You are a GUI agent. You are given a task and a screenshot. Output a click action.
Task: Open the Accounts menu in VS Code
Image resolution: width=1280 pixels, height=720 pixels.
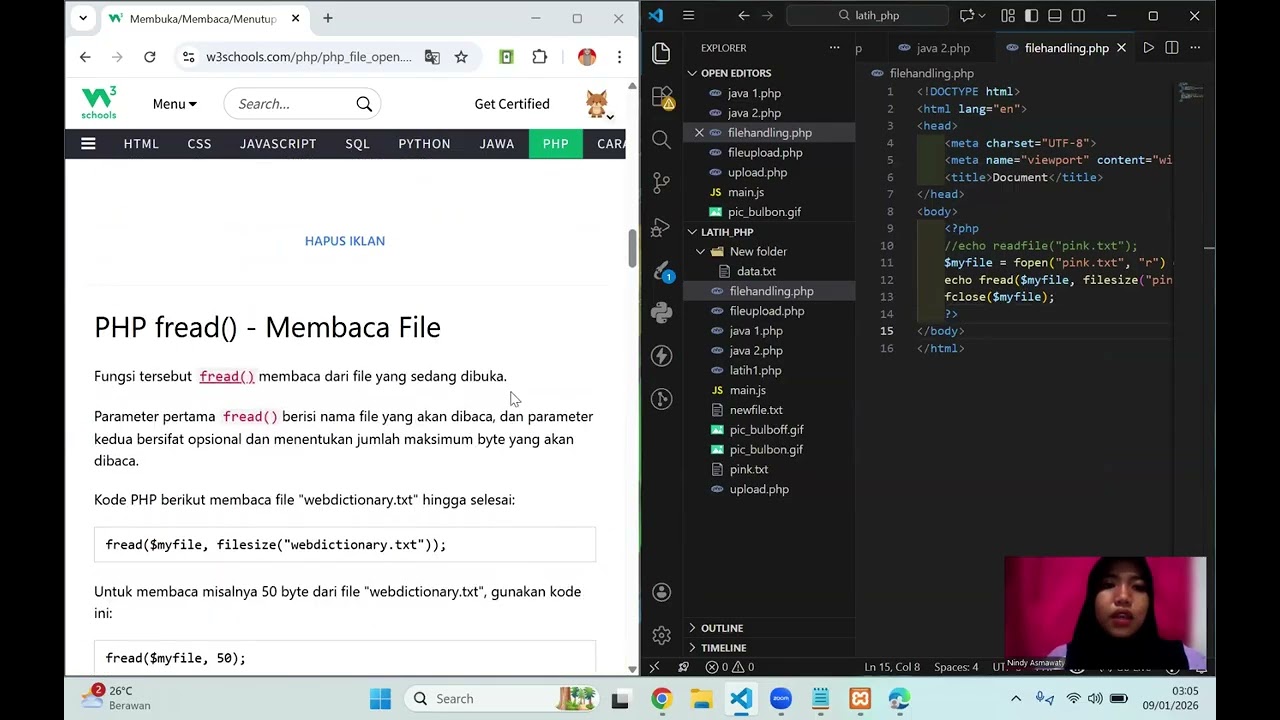(661, 592)
